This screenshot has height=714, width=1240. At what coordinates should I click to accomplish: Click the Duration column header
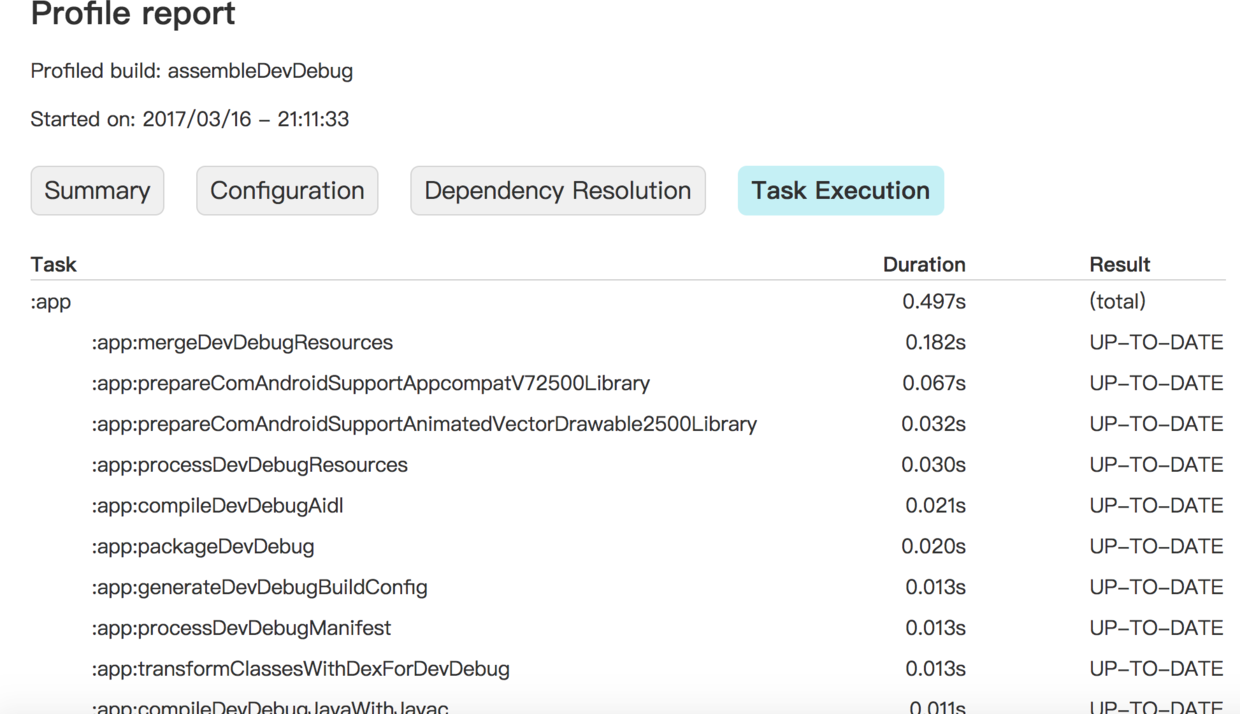click(x=923, y=265)
